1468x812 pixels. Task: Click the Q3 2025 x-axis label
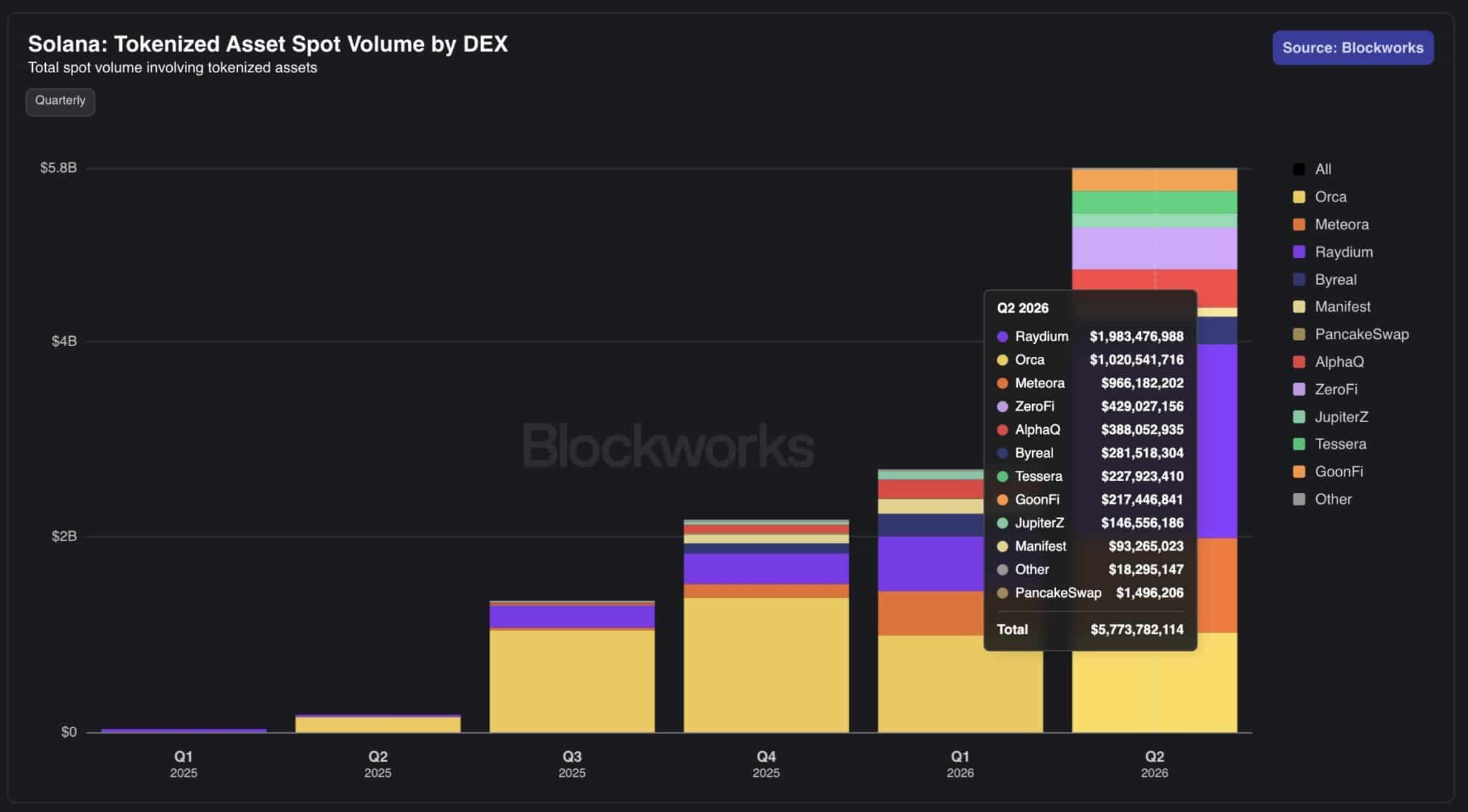(572, 764)
